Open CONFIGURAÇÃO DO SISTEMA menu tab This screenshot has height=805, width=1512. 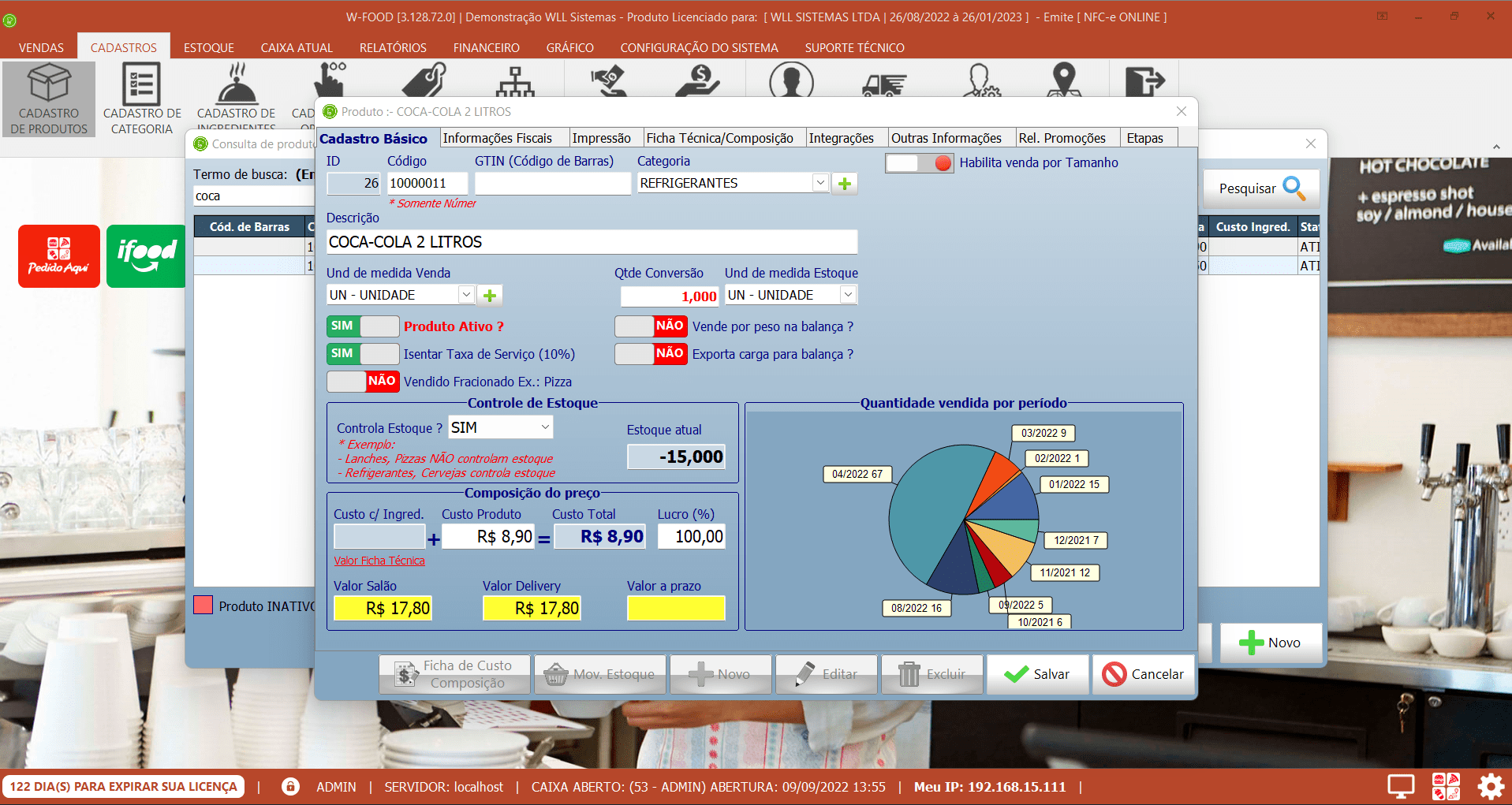700,47
